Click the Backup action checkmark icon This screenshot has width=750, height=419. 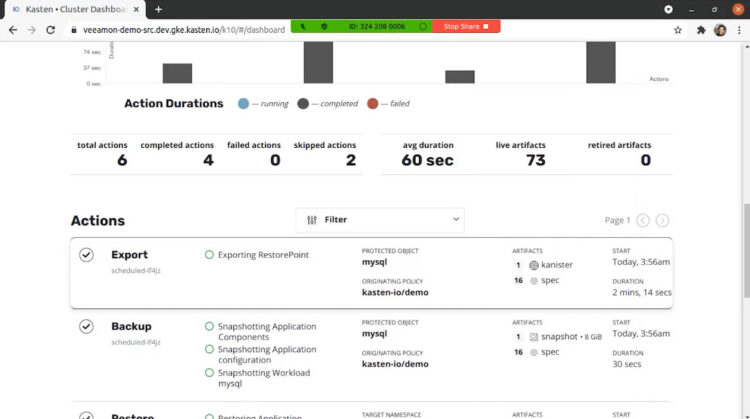click(x=86, y=327)
